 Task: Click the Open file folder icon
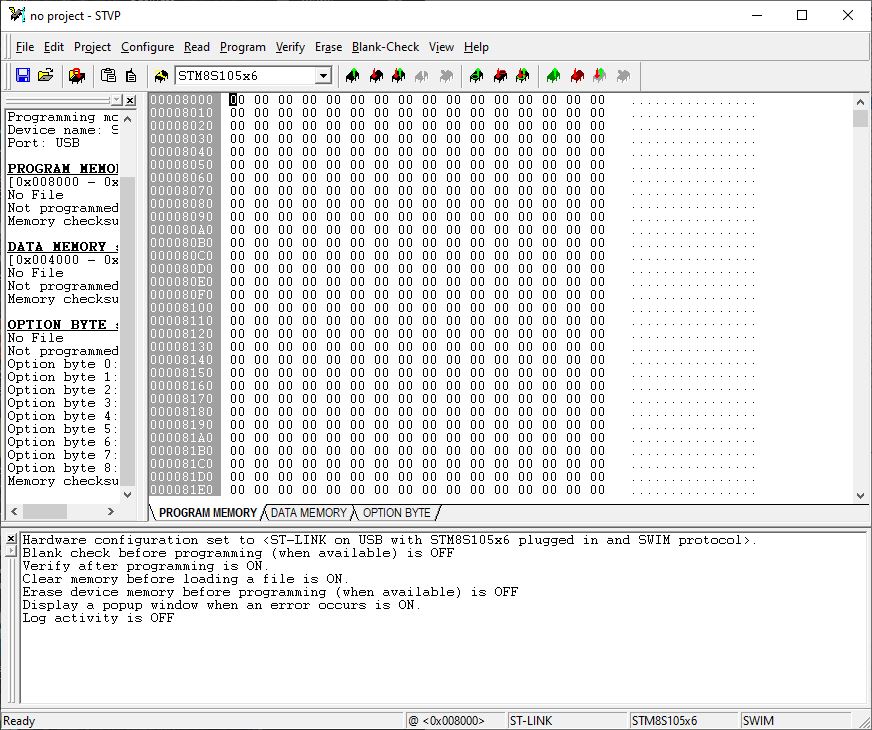(x=45, y=76)
